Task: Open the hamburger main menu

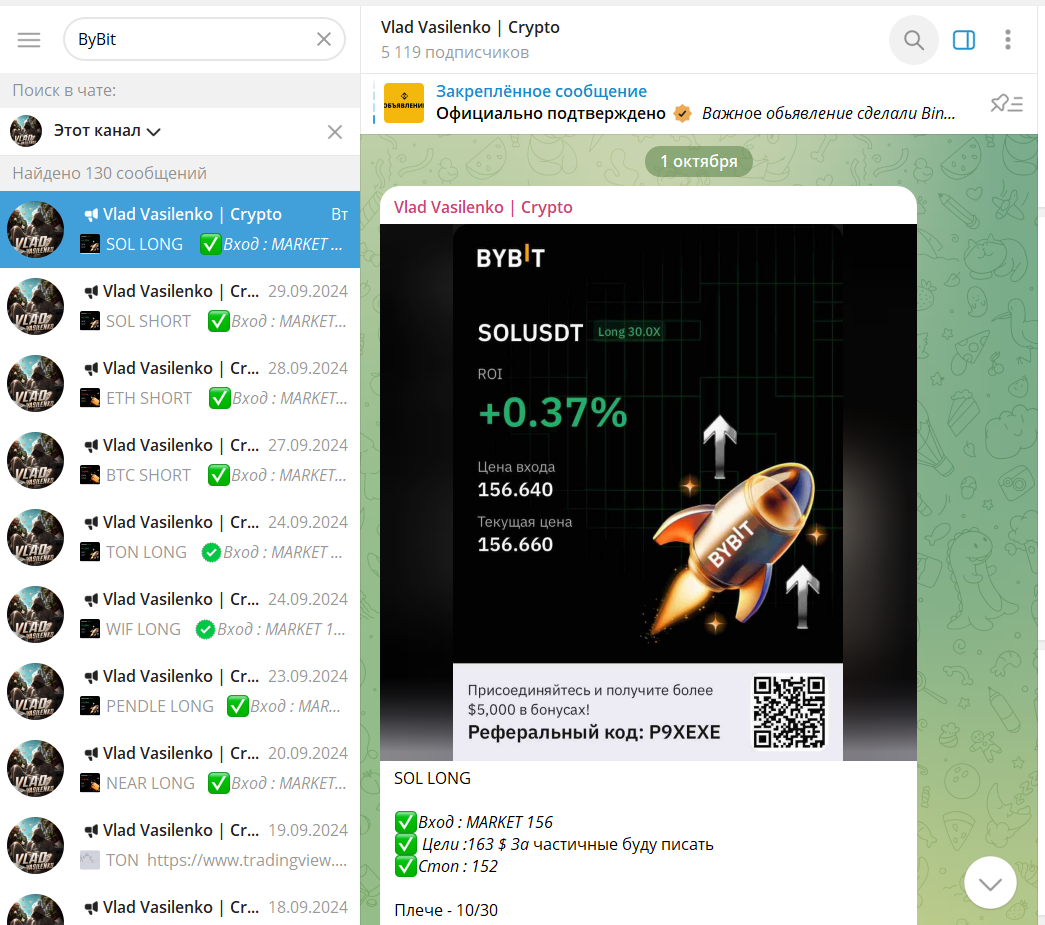Action: coord(29,40)
